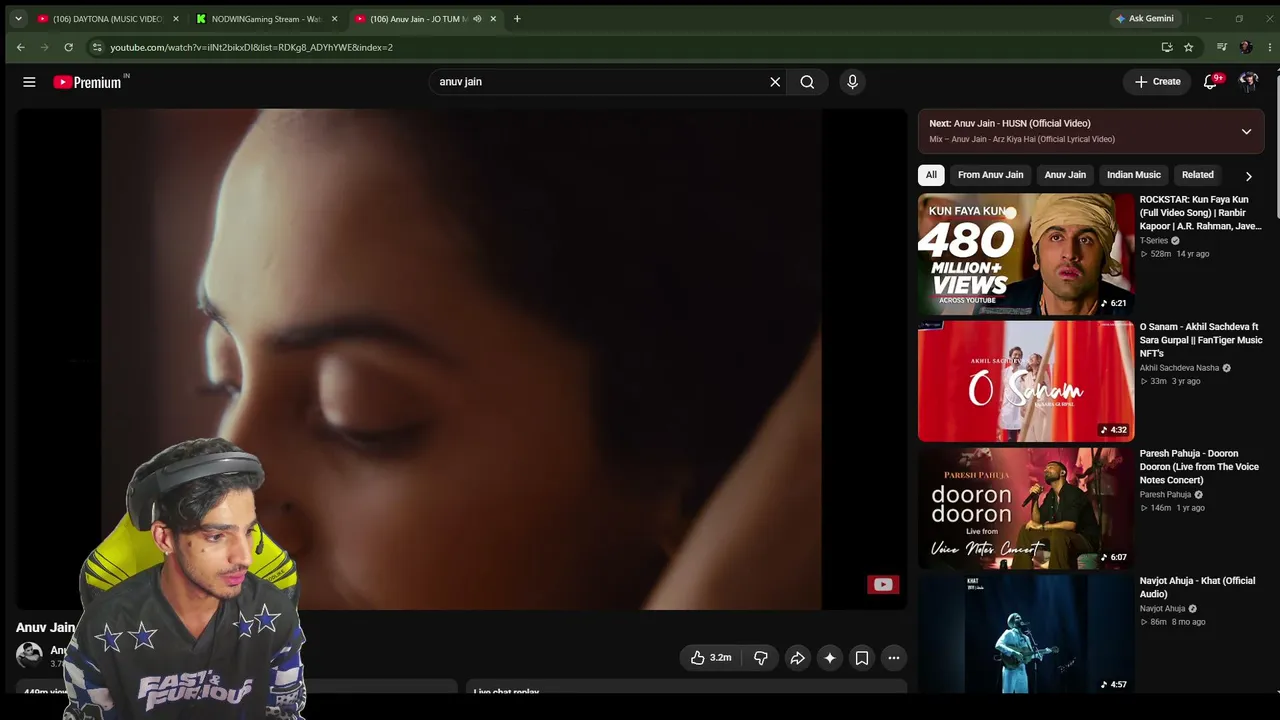Open Navjot Ahuja Khat video title
The width and height of the screenshot is (1280, 720).
pyautogui.click(x=1197, y=587)
